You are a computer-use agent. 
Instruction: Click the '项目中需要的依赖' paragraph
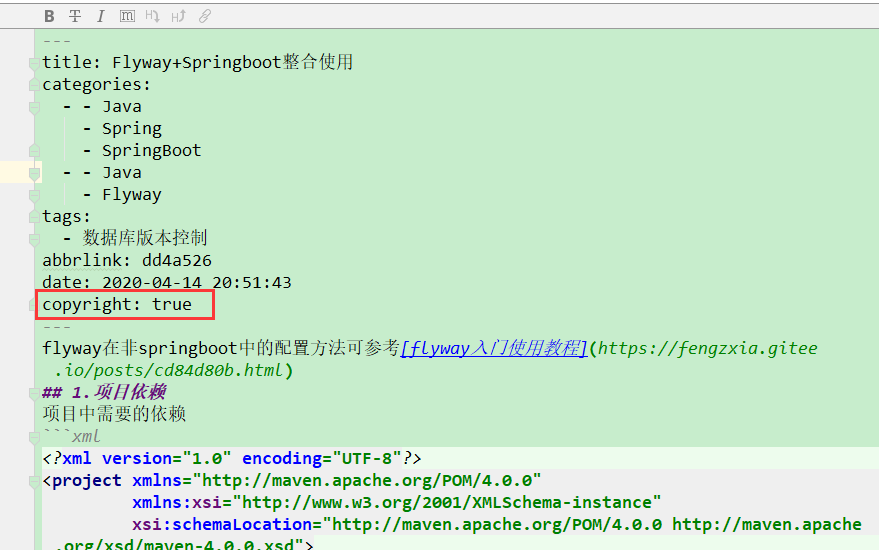coord(114,414)
